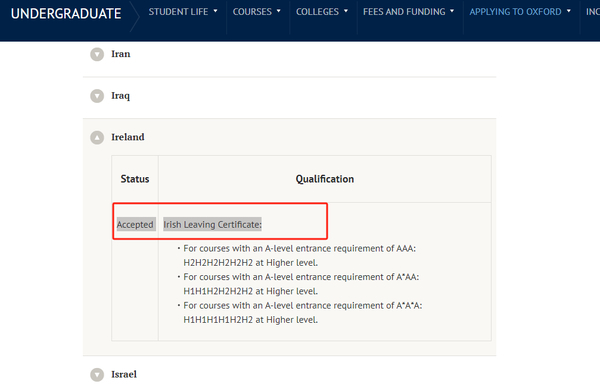Open the Colleges dropdown arrow
The height and width of the screenshot is (387, 600).
(346, 11)
